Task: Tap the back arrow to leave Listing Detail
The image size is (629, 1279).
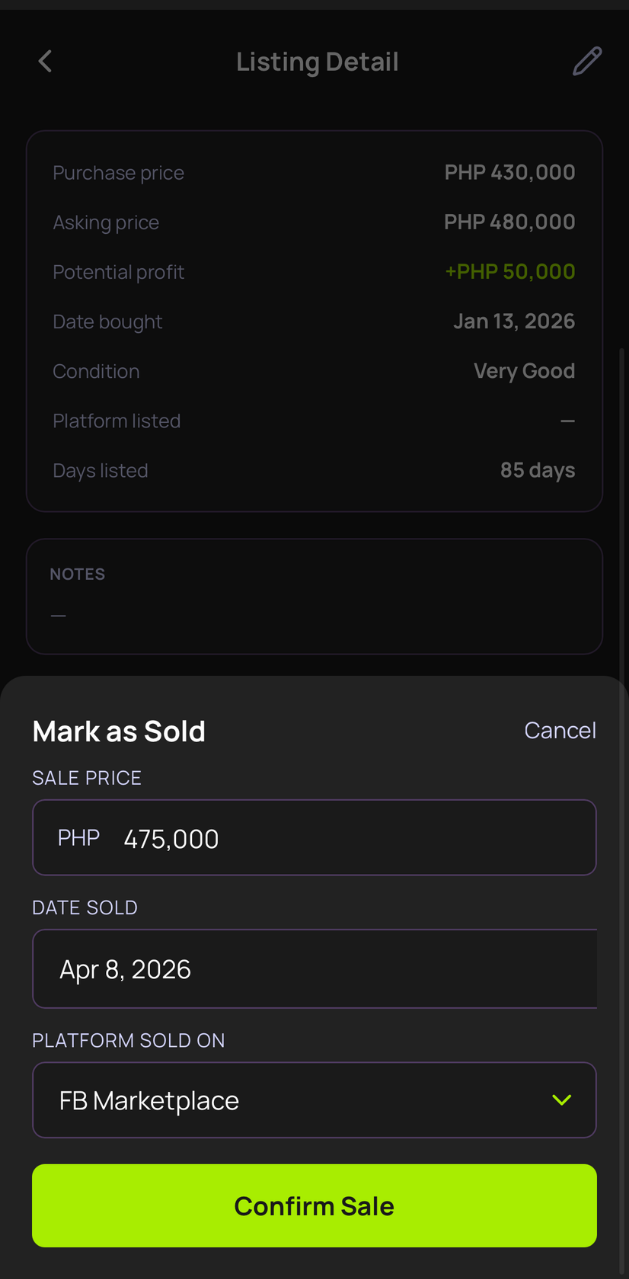Action: pos(44,61)
